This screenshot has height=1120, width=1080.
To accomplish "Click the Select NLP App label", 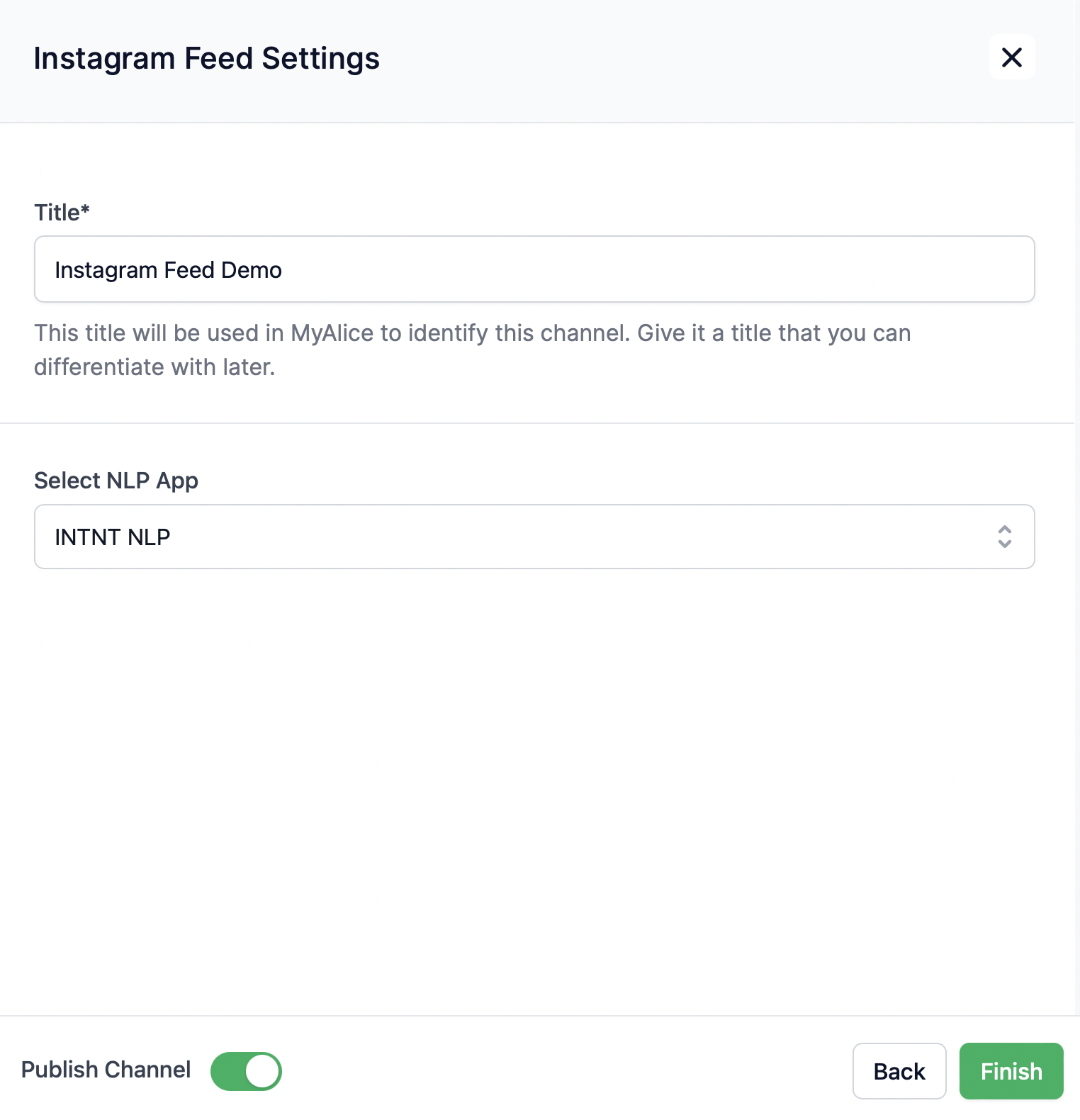I will 116,481.
